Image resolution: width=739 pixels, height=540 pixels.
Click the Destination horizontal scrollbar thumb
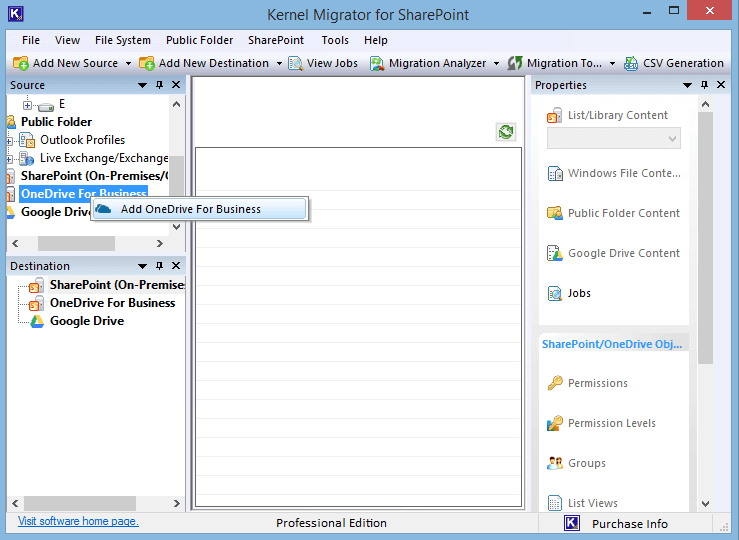pos(80,503)
